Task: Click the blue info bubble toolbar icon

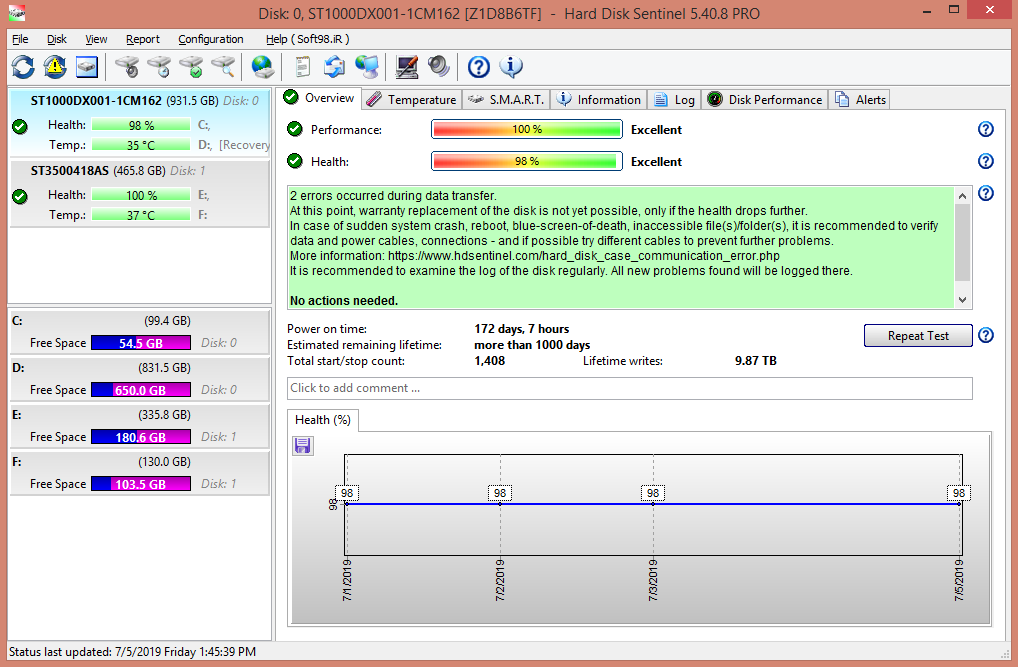Action: coord(511,67)
